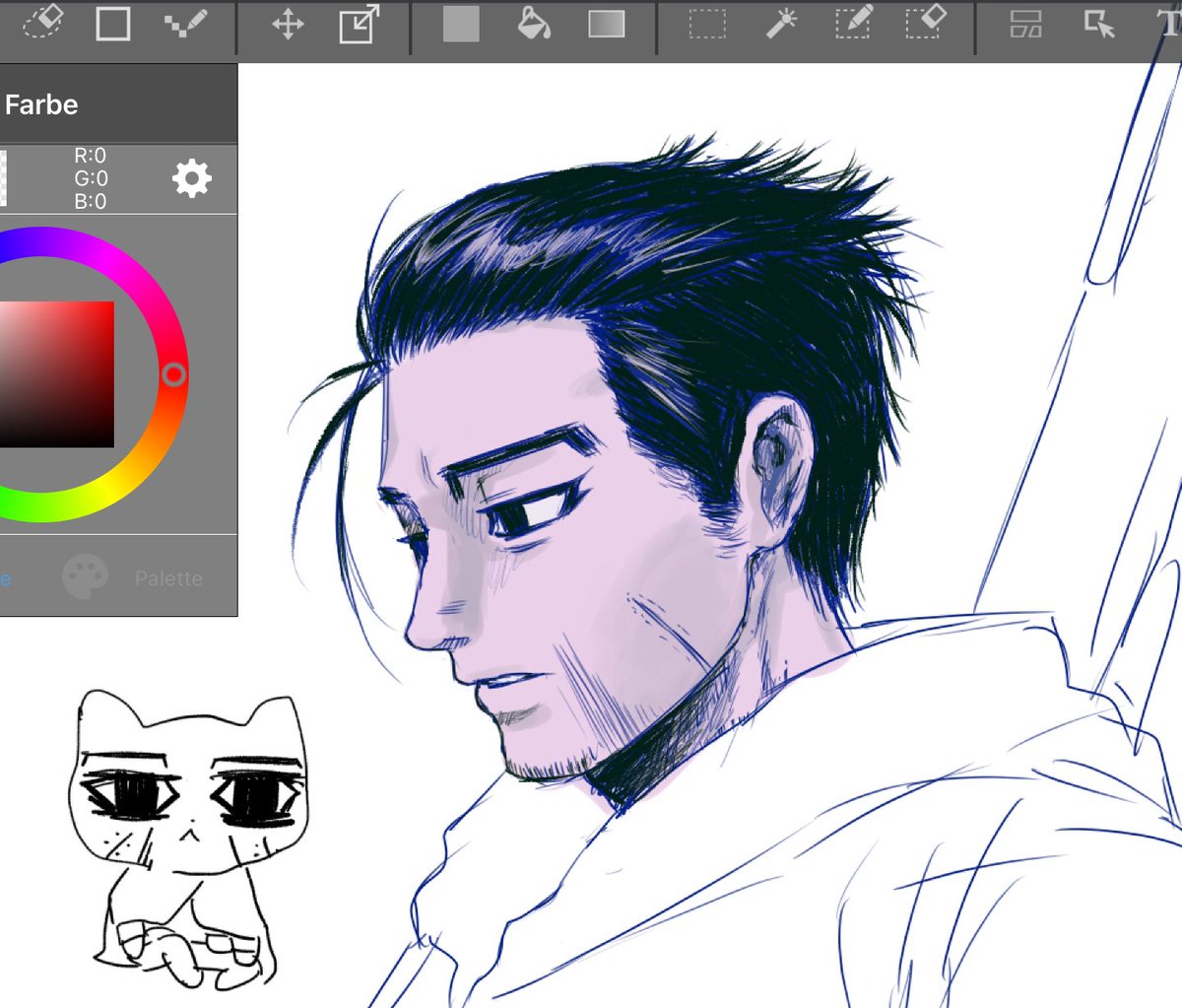The width and height of the screenshot is (1182, 1008).
Task: Open color settings via the gear icon
Action: pyautogui.click(x=193, y=178)
